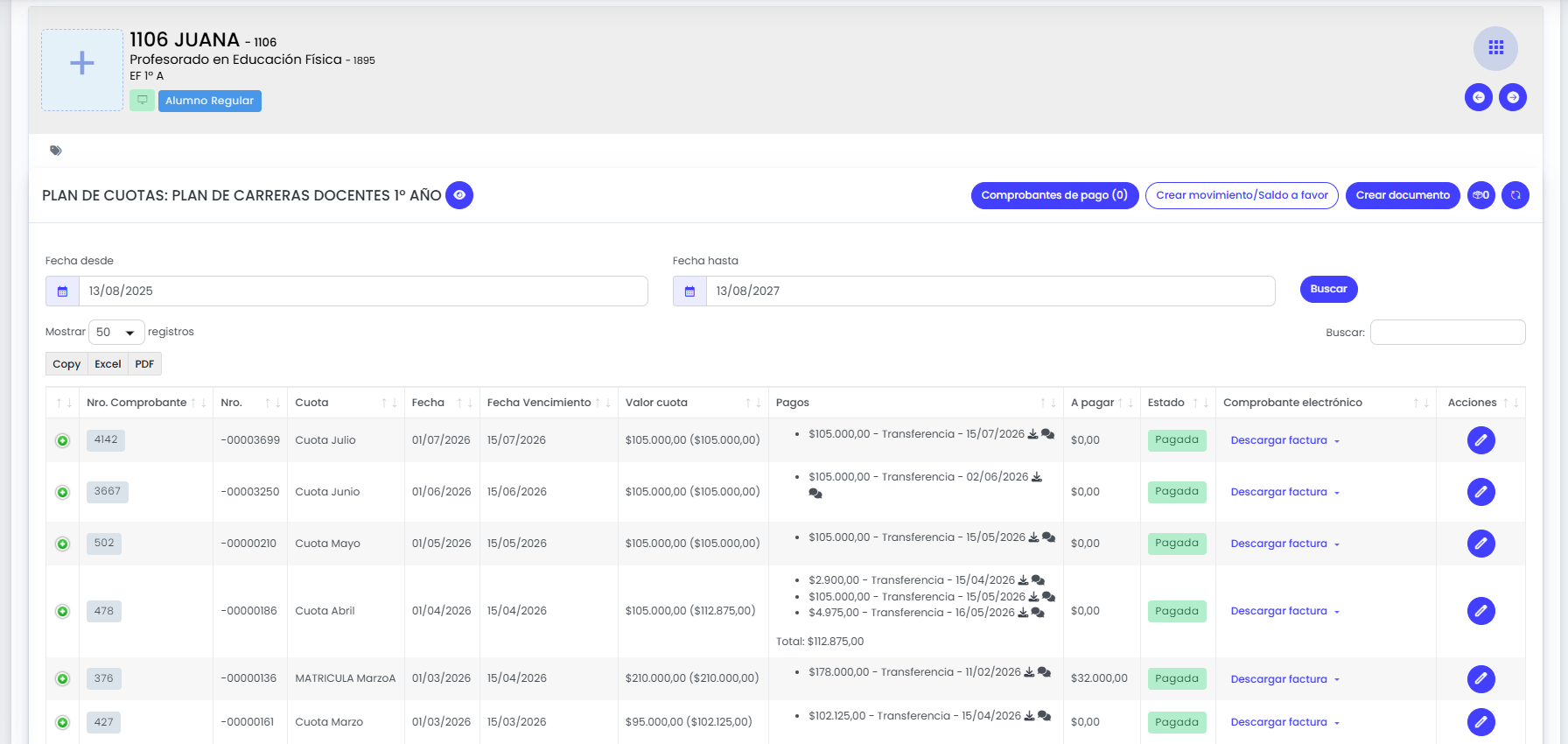Edit Cuota Mayo with pencil button
The image size is (1568, 744).
[x=1480, y=544]
